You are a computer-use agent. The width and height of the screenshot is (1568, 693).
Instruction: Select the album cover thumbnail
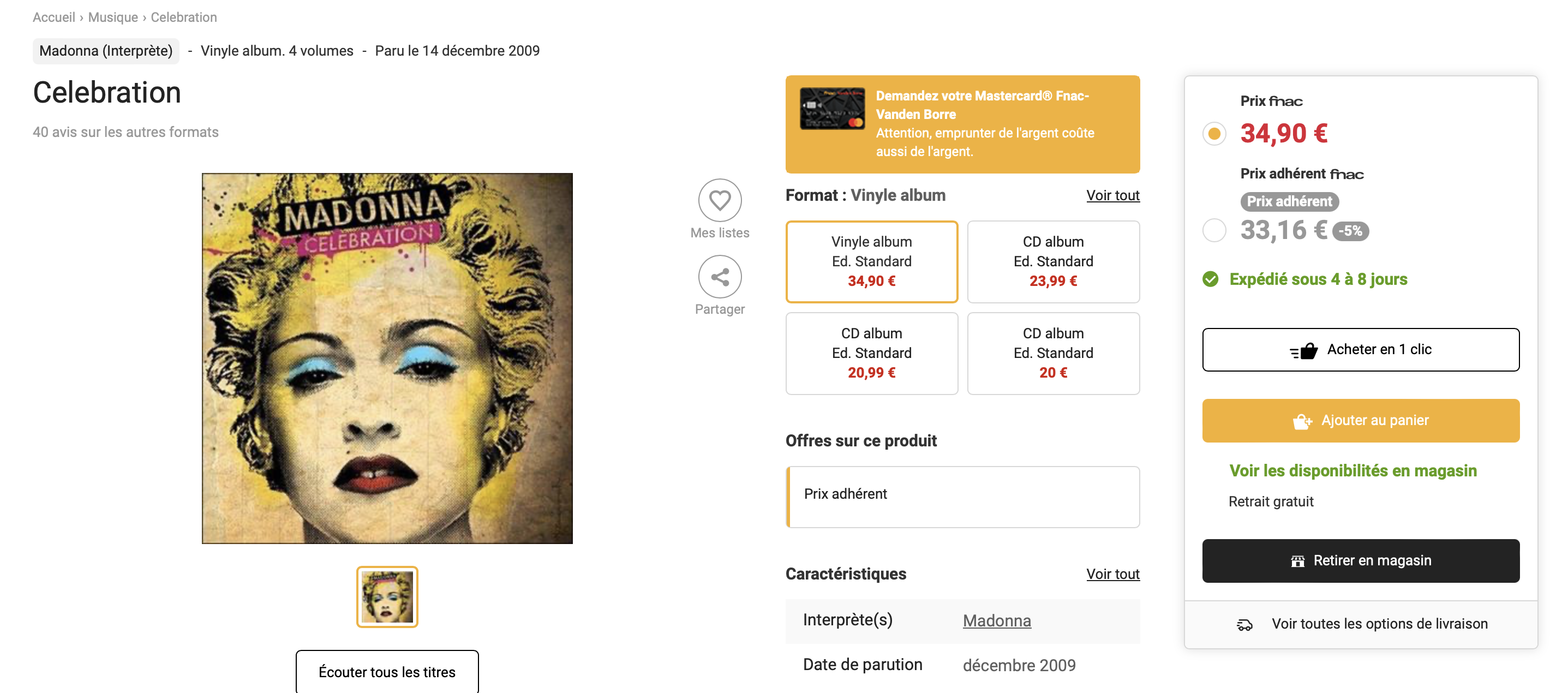pos(387,597)
